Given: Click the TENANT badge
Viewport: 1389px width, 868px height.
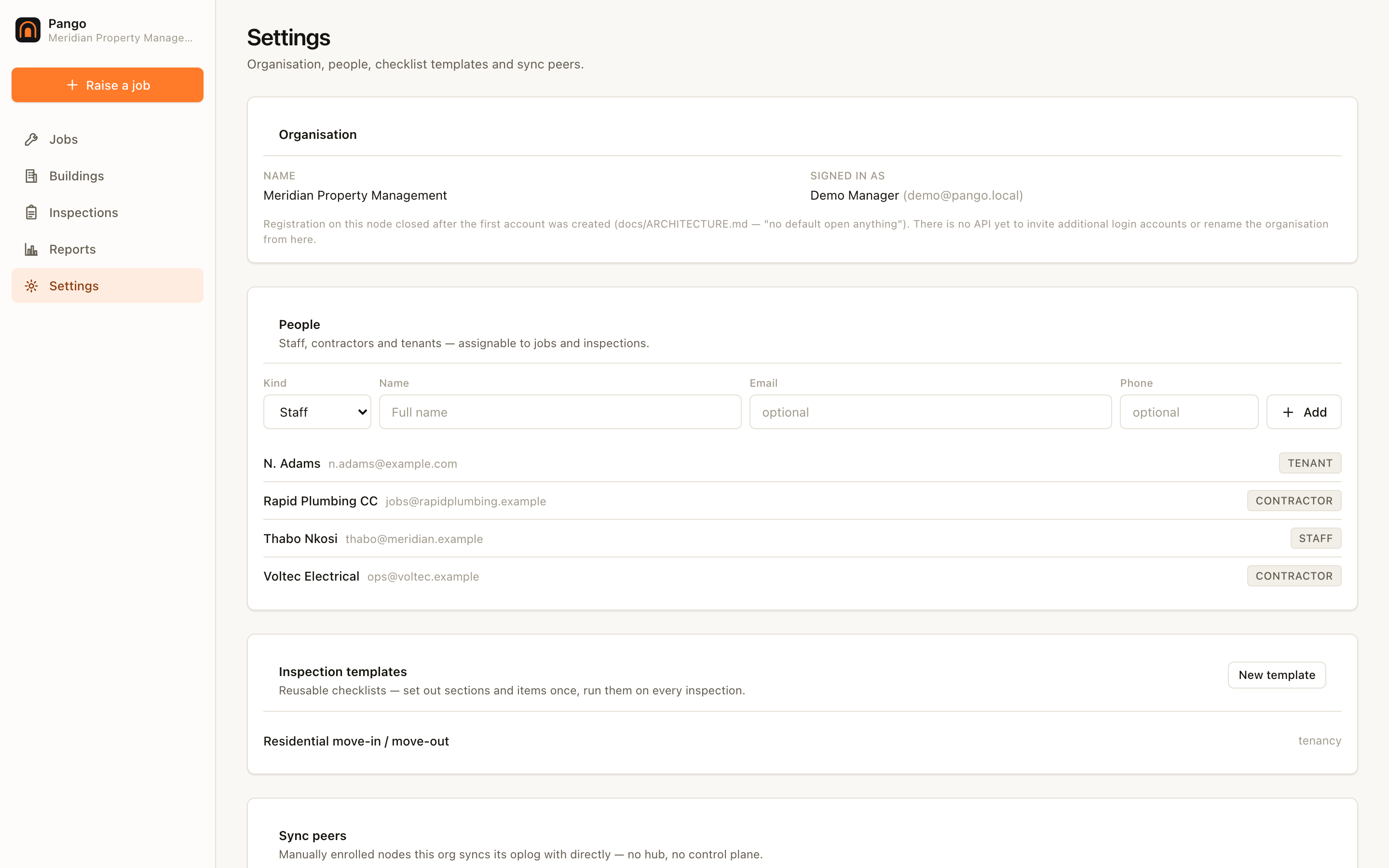Looking at the screenshot, I should 1310,463.
